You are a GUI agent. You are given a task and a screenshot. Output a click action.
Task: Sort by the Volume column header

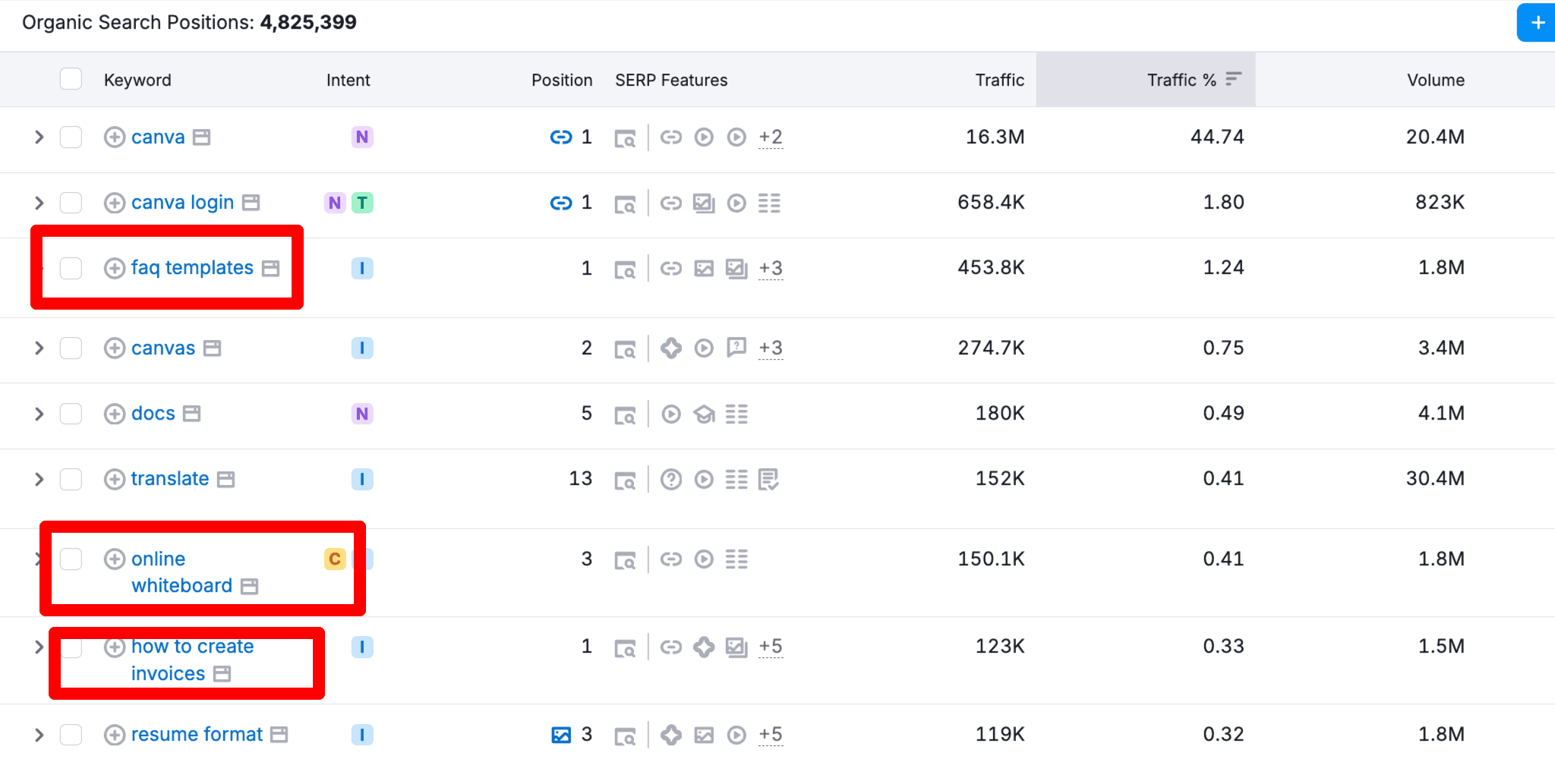(1435, 80)
